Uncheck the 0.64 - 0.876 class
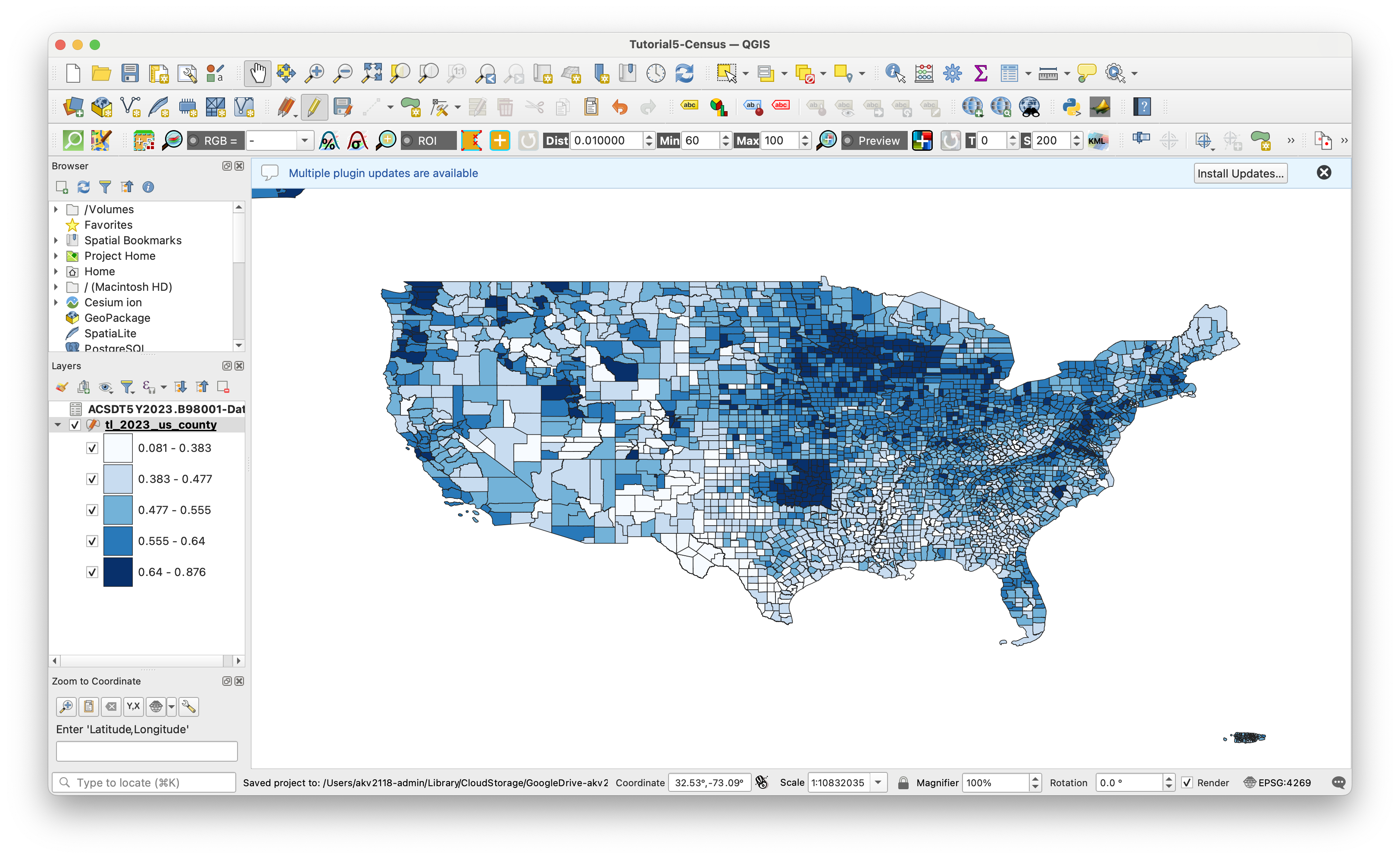Image resolution: width=1400 pixels, height=859 pixels. (92, 572)
